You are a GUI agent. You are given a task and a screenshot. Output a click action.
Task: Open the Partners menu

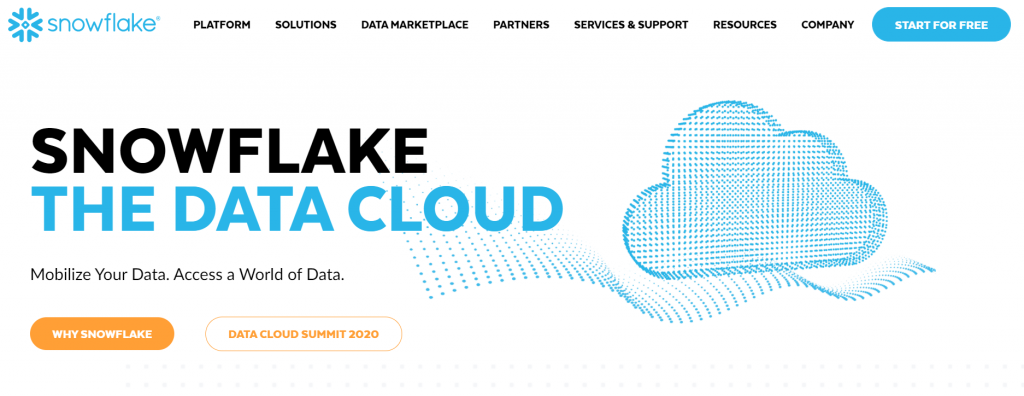tap(521, 25)
